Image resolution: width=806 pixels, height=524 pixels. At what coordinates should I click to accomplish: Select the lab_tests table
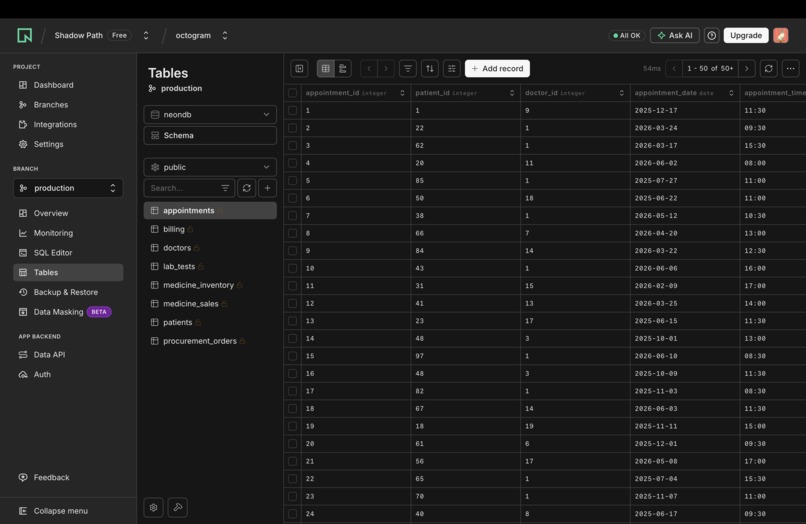tap(210, 266)
